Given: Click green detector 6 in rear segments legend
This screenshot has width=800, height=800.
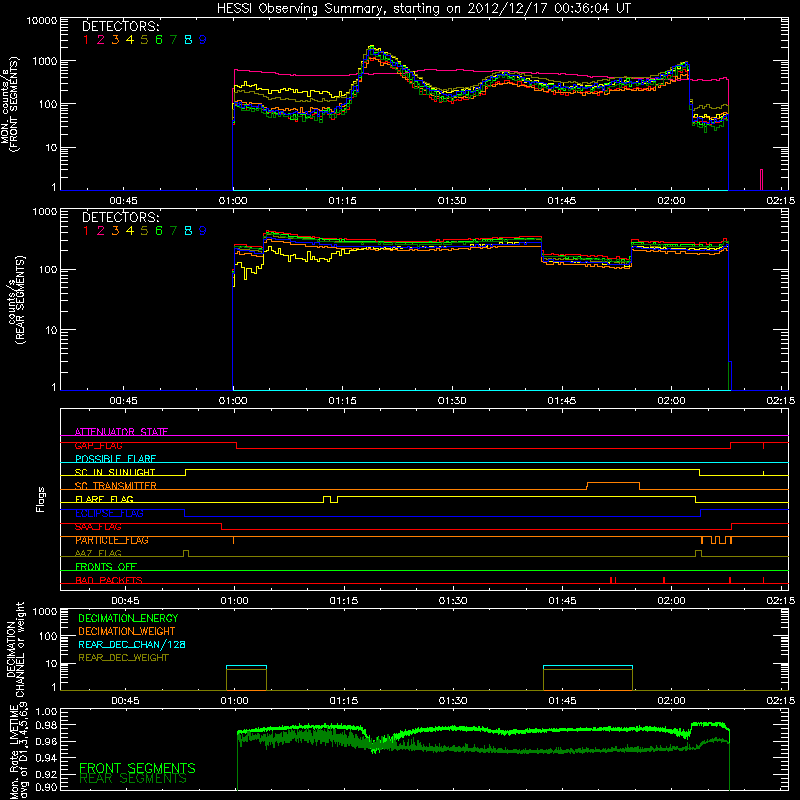Looking at the screenshot, I should pos(159,231).
